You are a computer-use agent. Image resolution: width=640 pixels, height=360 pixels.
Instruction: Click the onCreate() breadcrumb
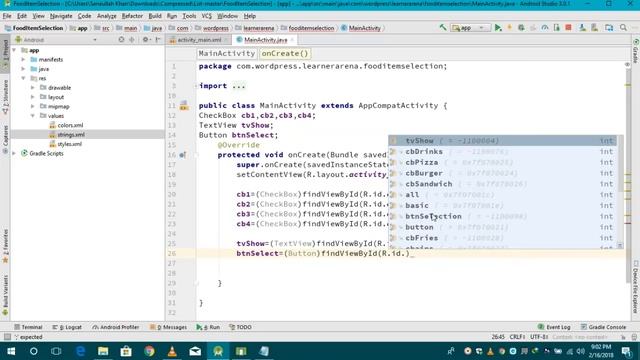tap(285, 53)
